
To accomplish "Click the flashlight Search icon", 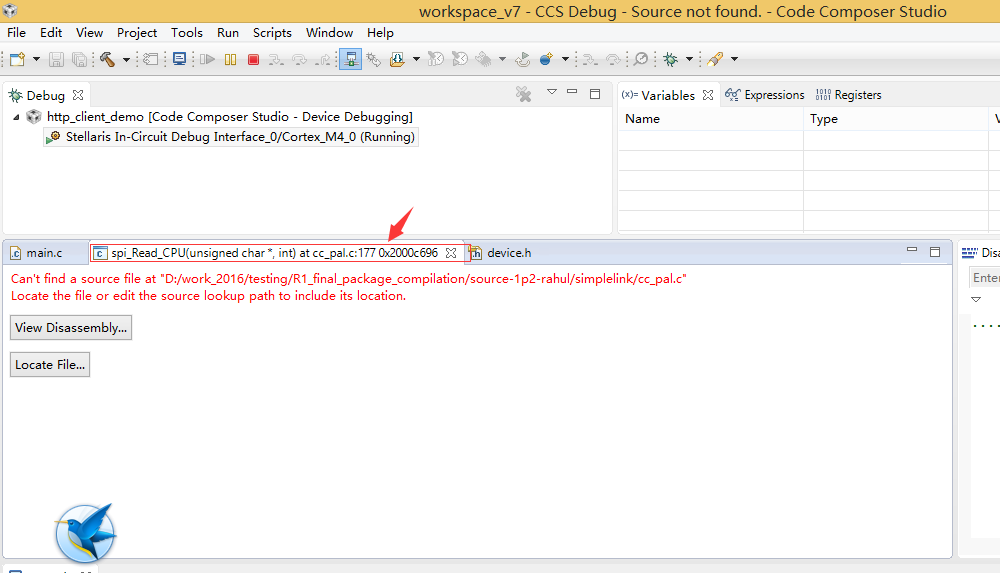I will 716,59.
